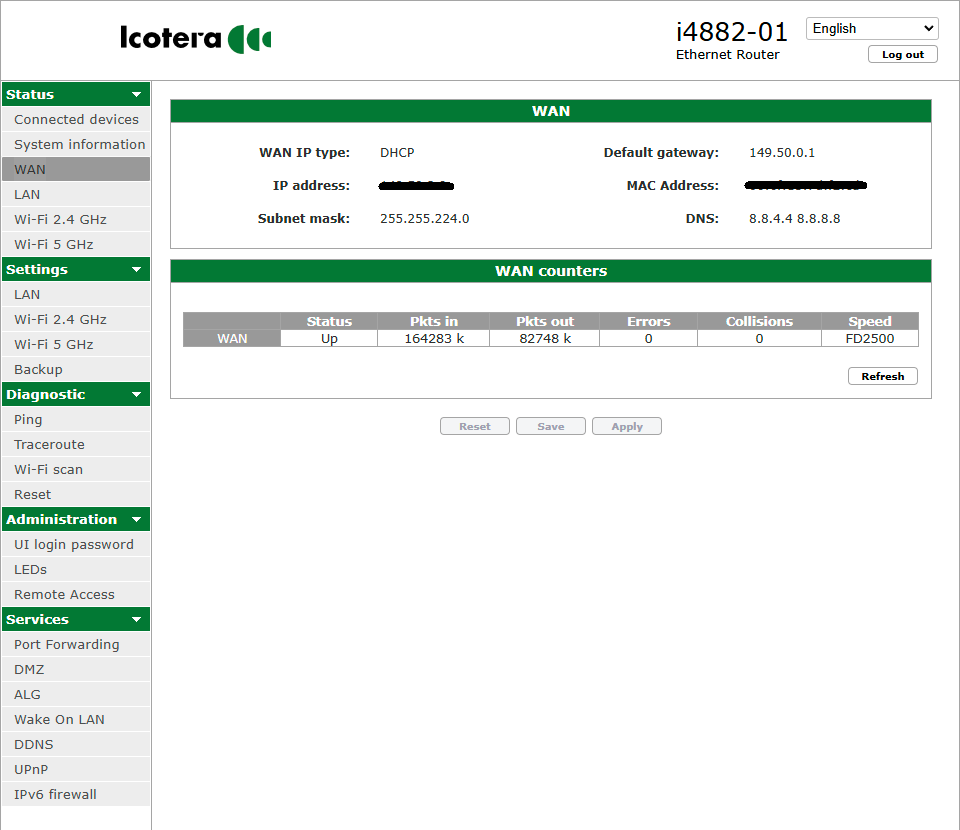The image size is (960, 830).
Task: Open the English language dropdown
Action: 872,28
